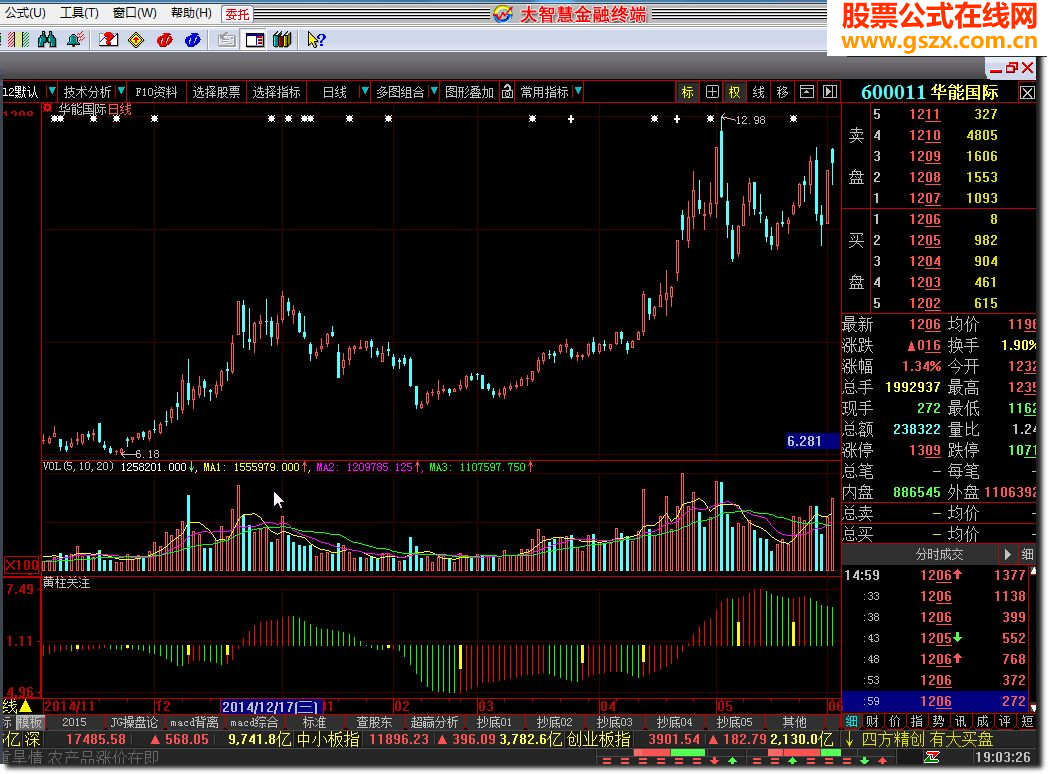
Task: Click the yellow triangle beside 线 label
Action: tap(25, 706)
